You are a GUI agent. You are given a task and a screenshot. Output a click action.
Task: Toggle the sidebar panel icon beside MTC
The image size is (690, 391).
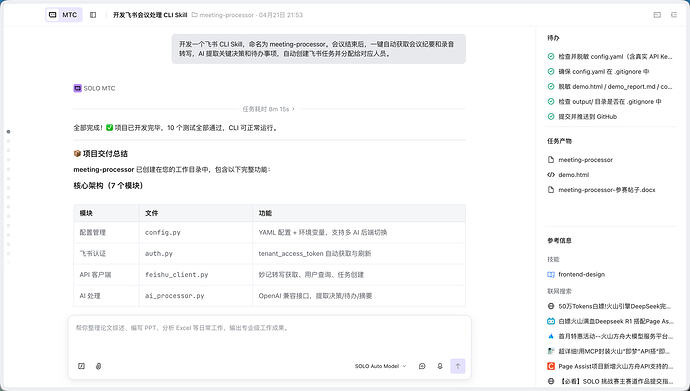pyautogui.click(x=93, y=15)
